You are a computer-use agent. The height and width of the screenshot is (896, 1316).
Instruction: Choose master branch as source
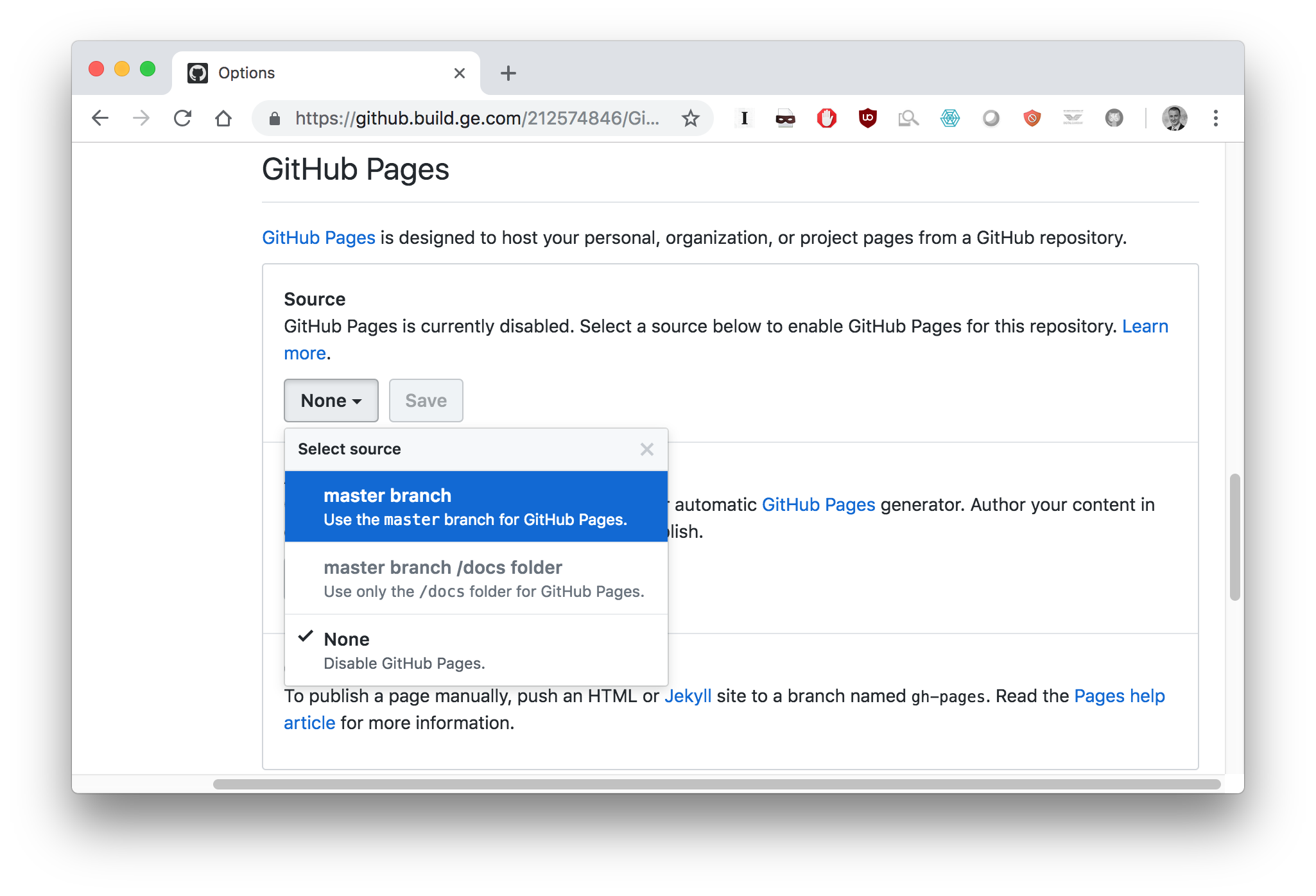pos(476,507)
